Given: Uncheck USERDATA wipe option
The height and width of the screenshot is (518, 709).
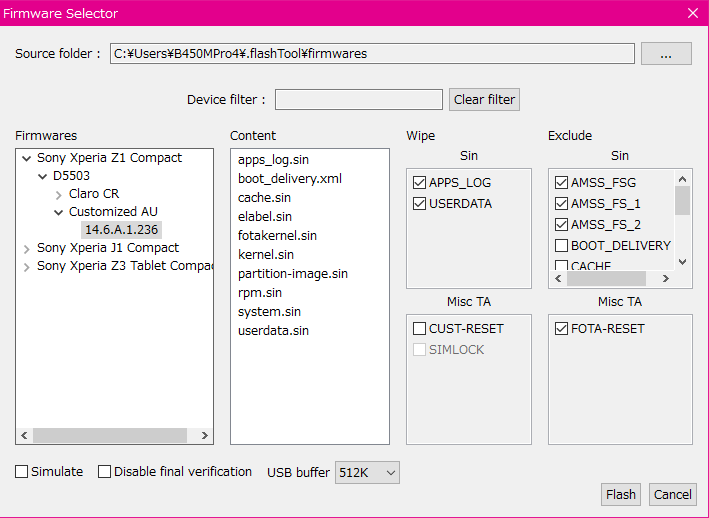Looking at the screenshot, I should tap(420, 203).
